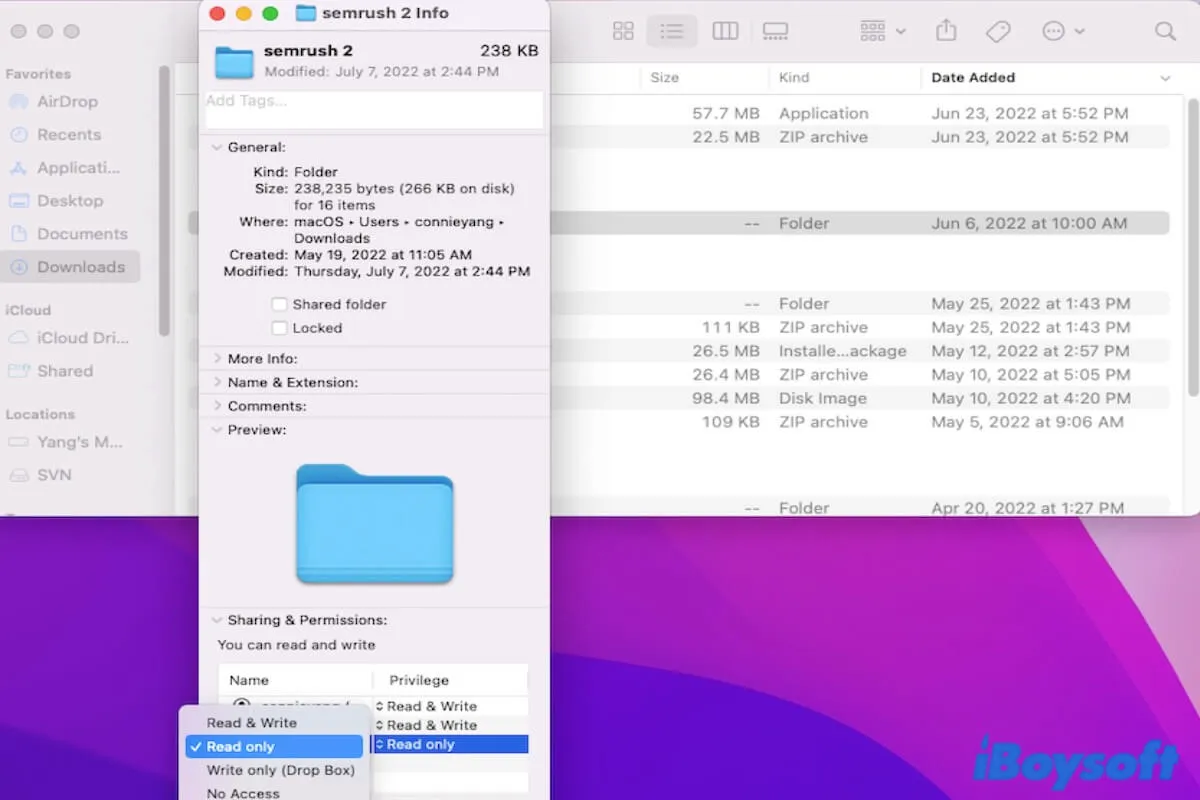
Task: Tick the Locked checkbox
Action: (x=279, y=328)
